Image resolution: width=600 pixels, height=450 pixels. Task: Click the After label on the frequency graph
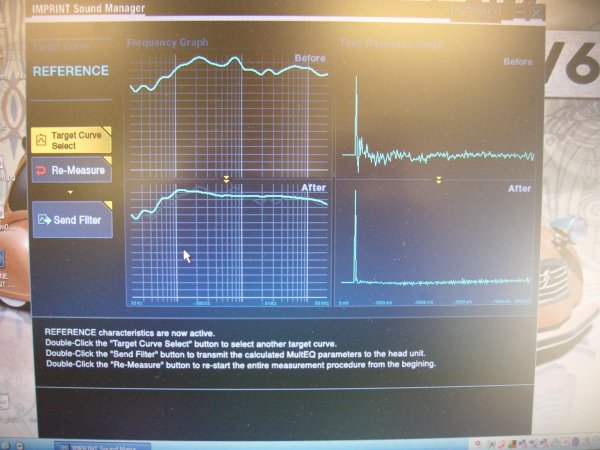point(313,188)
